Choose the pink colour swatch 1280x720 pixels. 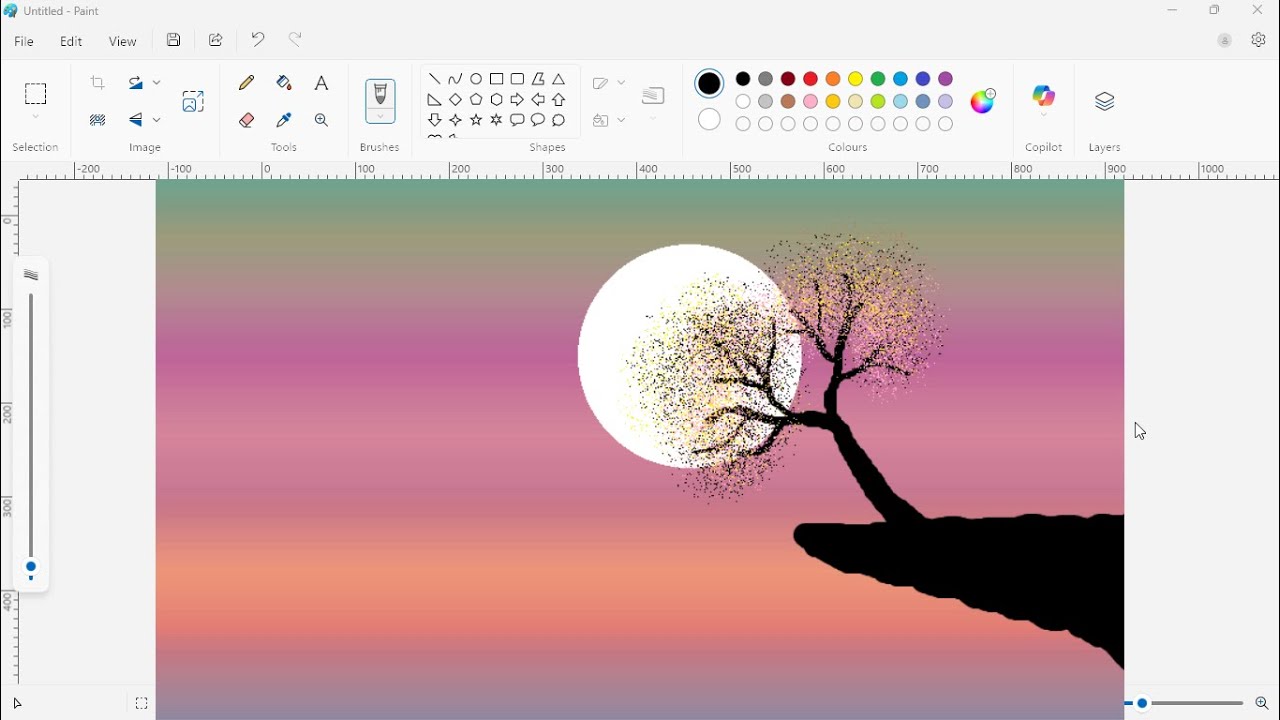pos(811,102)
